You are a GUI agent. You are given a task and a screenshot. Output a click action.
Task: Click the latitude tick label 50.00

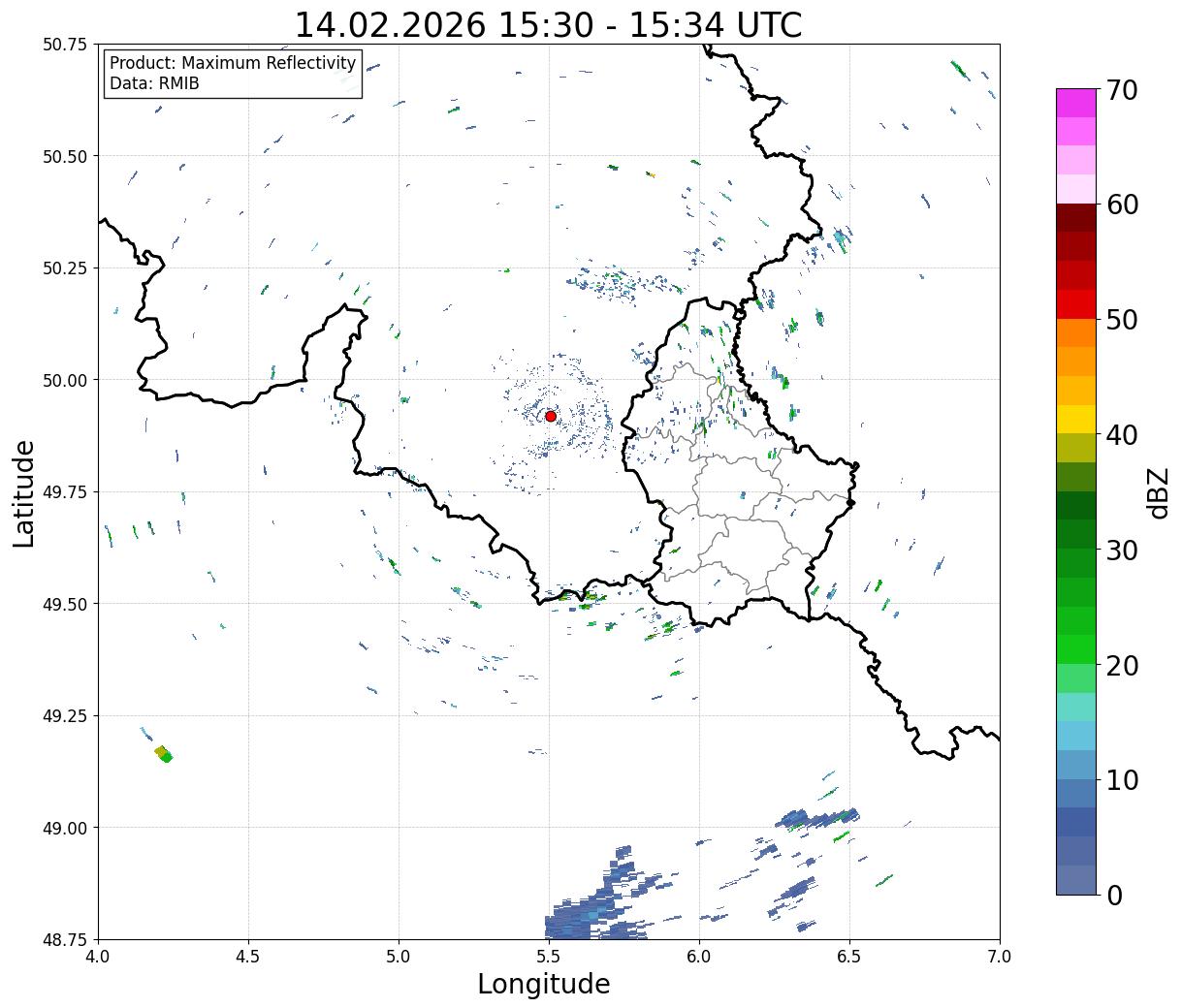[x=65, y=380]
